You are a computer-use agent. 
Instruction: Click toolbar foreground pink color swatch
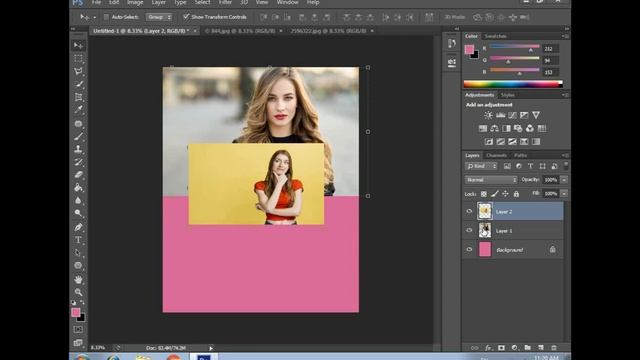tap(76, 312)
